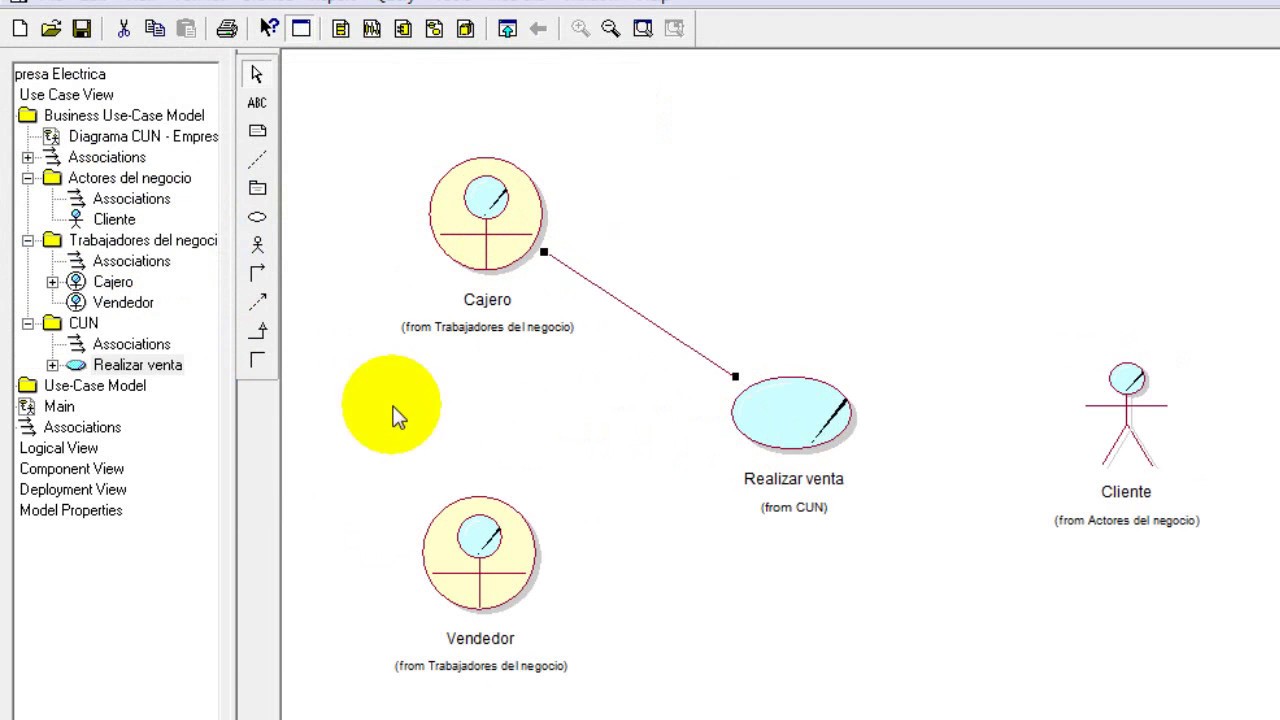The width and height of the screenshot is (1280, 720).
Task: Select the Generalization arrow tool
Action: point(257,330)
